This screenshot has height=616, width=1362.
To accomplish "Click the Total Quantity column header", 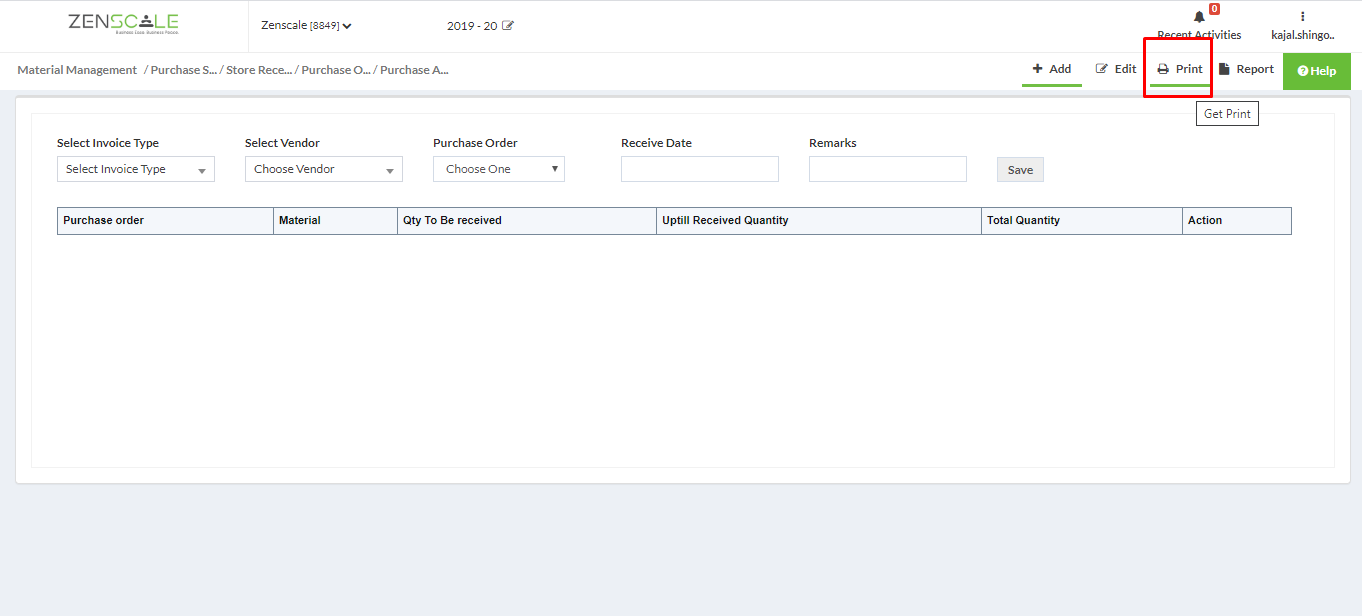I will tap(1082, 221).
